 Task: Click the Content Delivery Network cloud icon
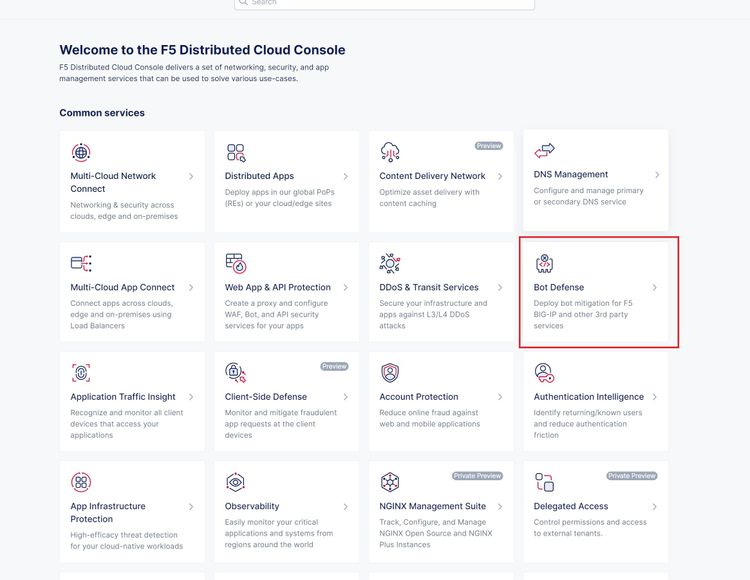tap(390, 152)
